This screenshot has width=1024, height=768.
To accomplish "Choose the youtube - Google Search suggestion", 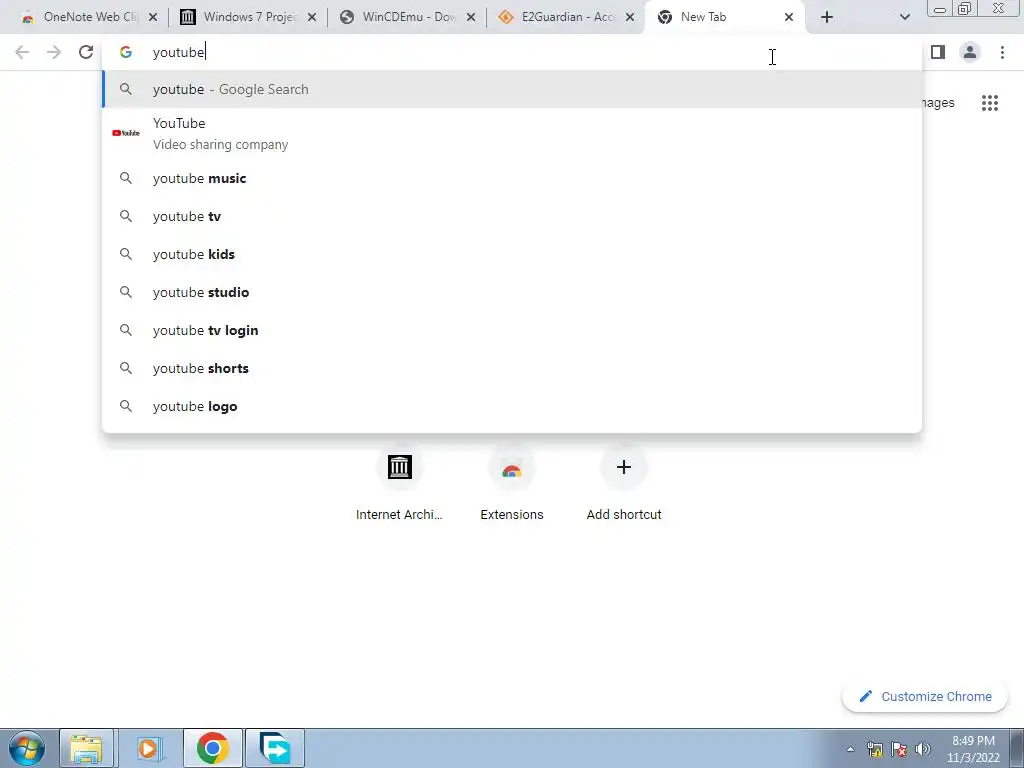I will click(512, 89).
